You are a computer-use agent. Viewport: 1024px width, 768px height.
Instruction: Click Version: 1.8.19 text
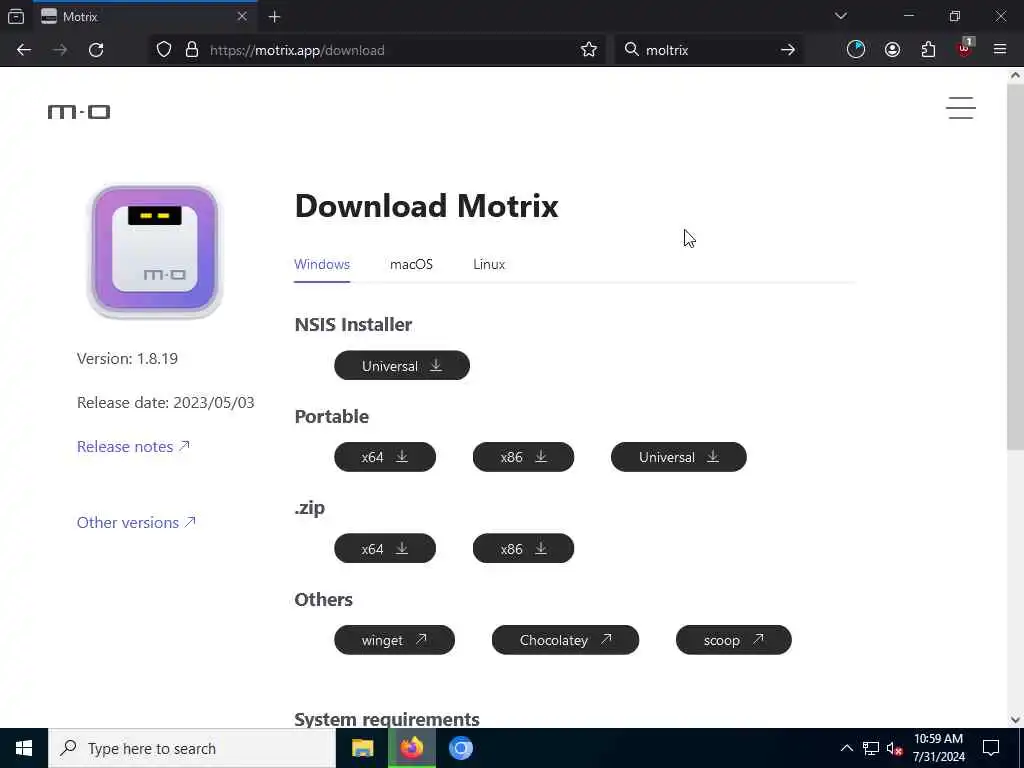tap(127, 359)
